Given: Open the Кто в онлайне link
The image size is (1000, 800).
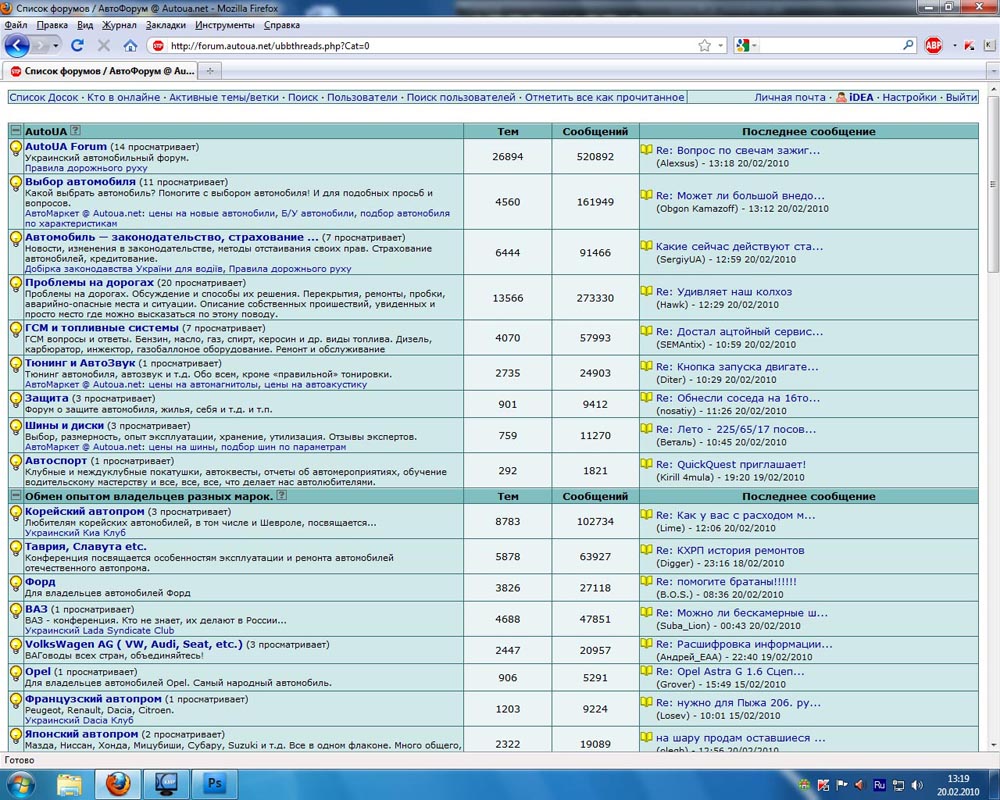Looking at the screenshot, I should coord(124,97).
